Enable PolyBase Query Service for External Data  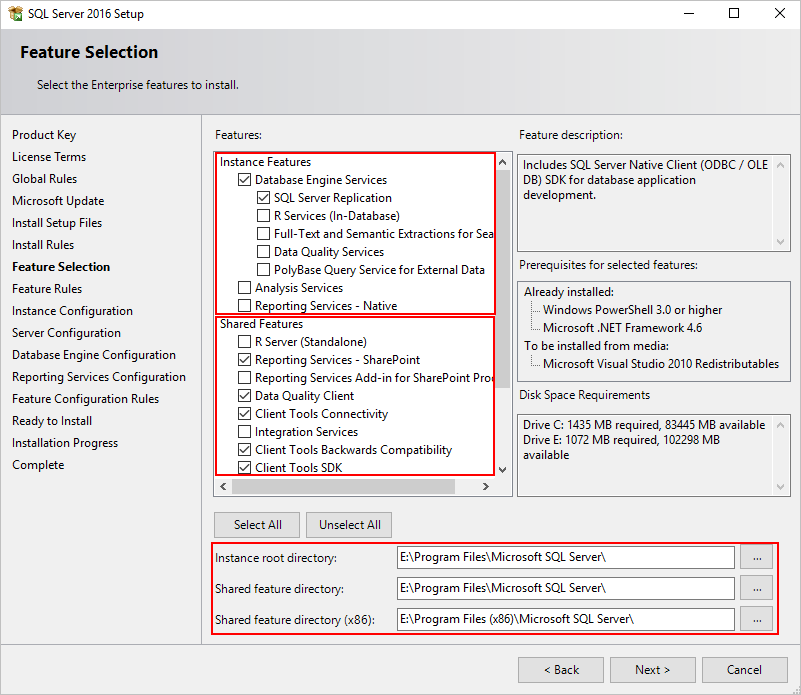pos(263,269)
